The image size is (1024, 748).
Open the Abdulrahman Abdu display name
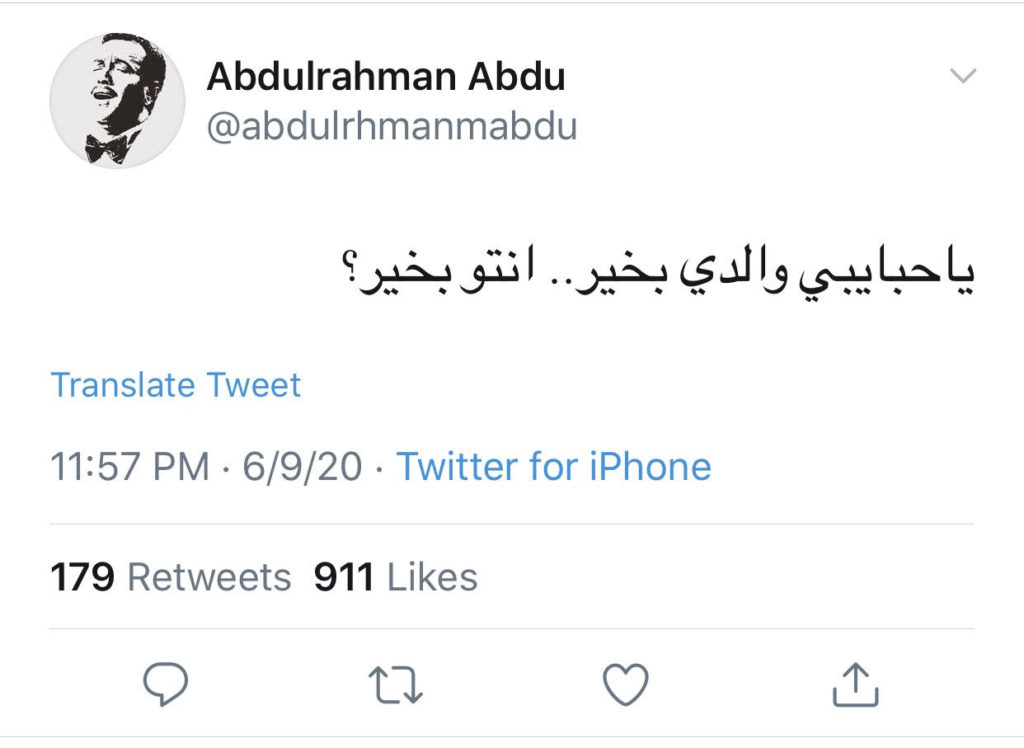pos(385,77)
